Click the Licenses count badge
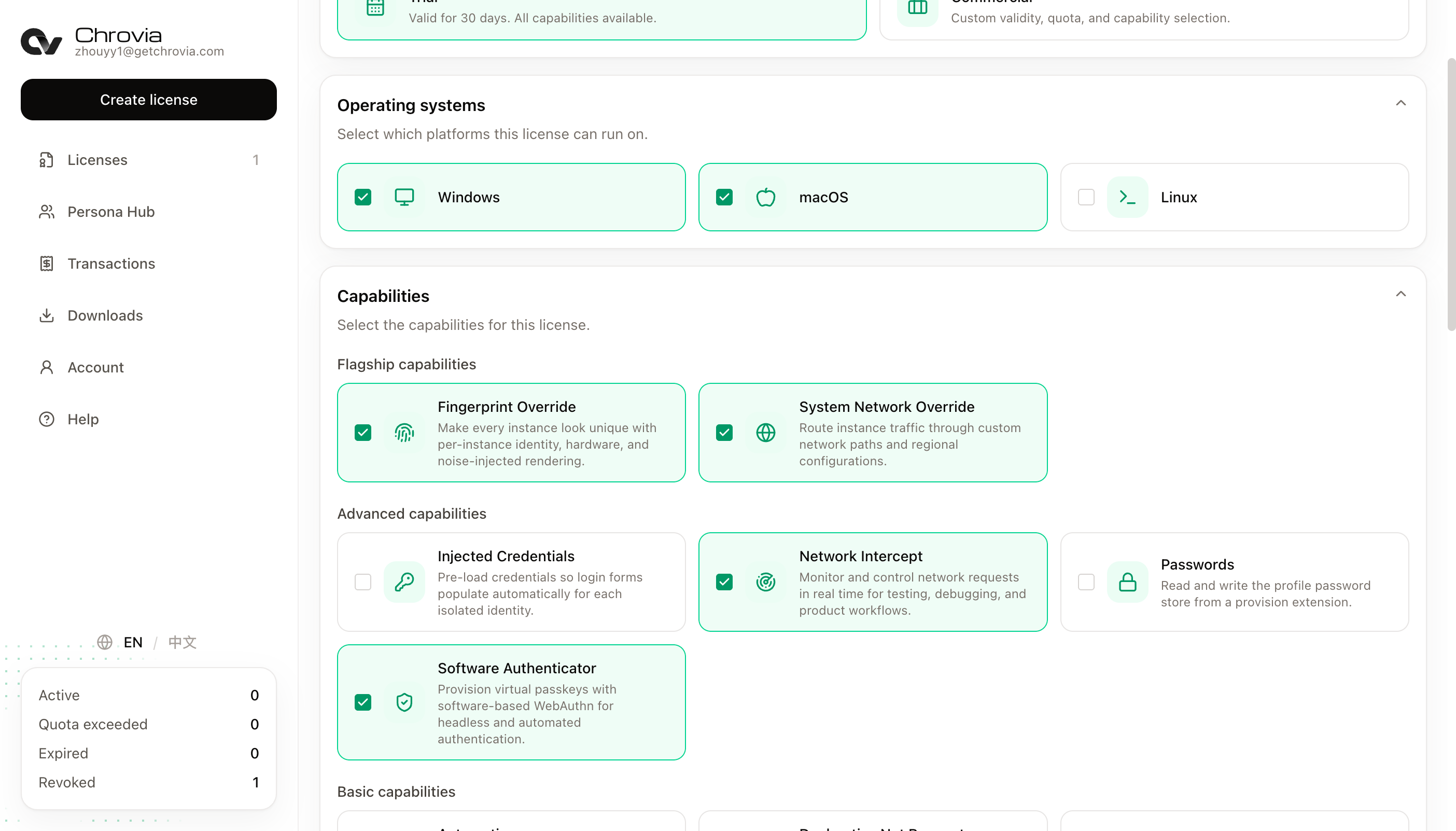This screenshot has height=831, width=1456. click(x=256, y=160)
